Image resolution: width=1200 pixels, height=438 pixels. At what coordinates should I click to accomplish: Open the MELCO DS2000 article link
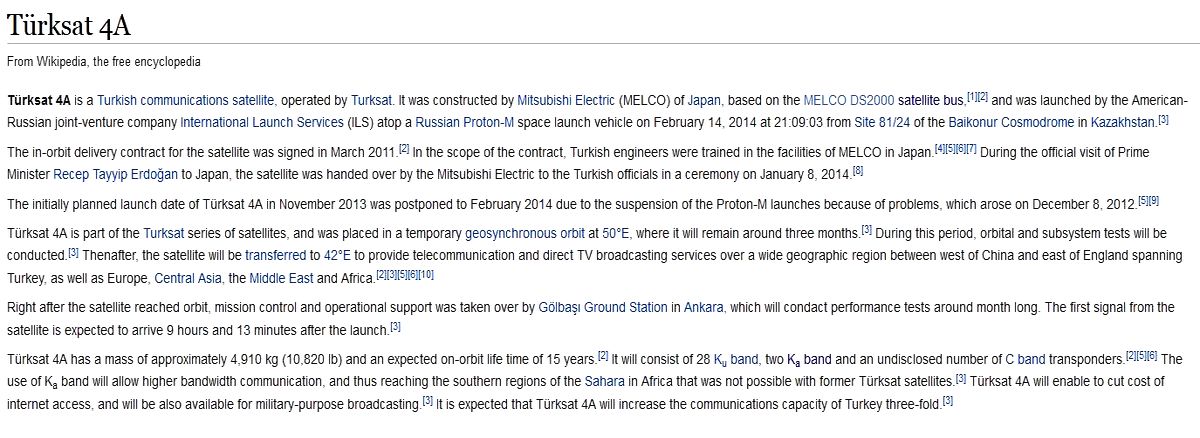844,100
